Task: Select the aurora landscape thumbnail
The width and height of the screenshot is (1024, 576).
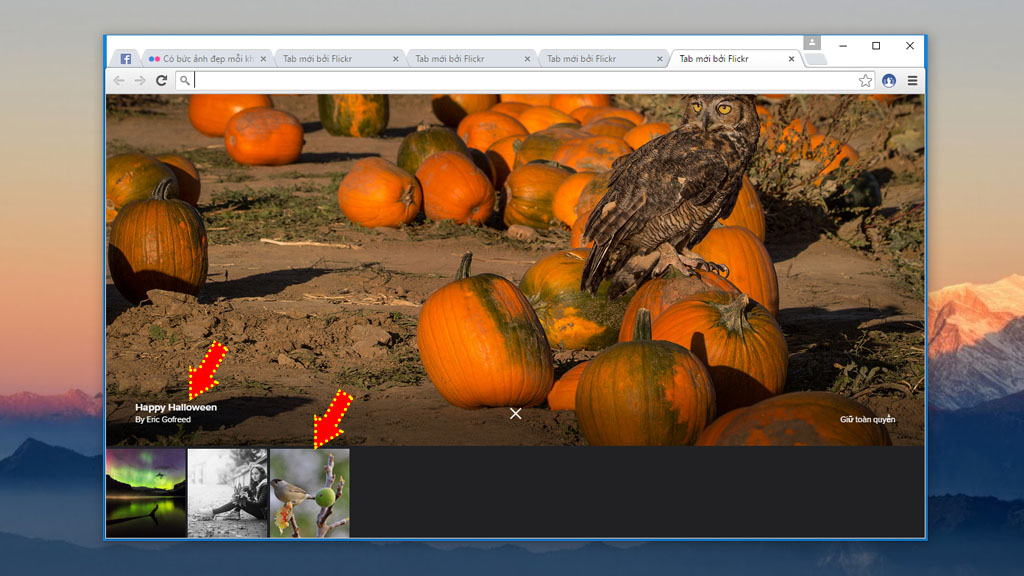Action: 146,493
